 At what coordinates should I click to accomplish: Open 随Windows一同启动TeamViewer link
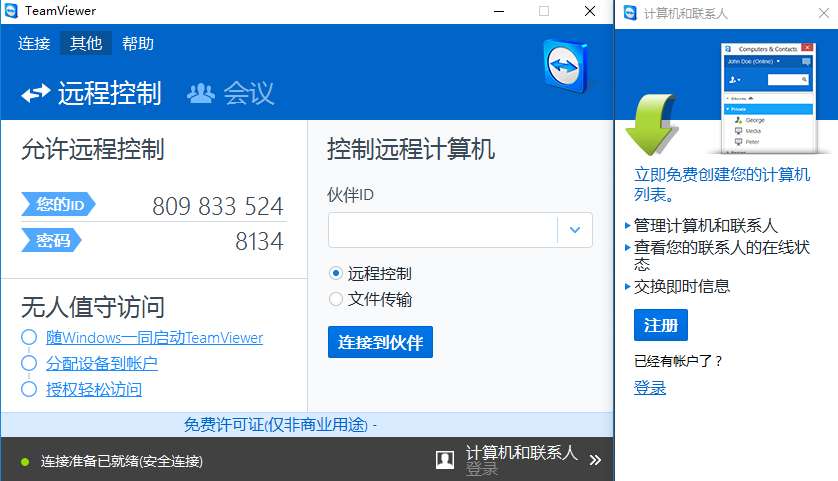coord(154,338)
